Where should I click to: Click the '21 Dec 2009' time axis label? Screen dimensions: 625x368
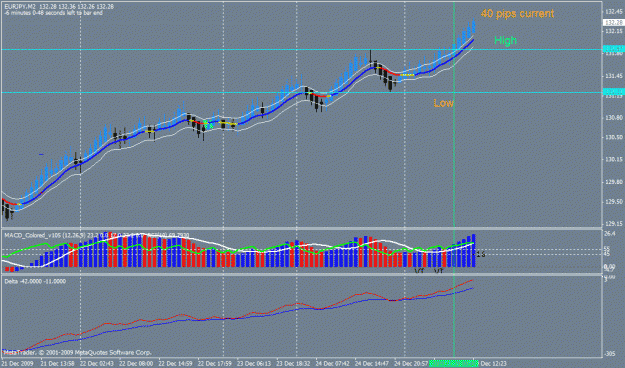click(x=17, y=364)
